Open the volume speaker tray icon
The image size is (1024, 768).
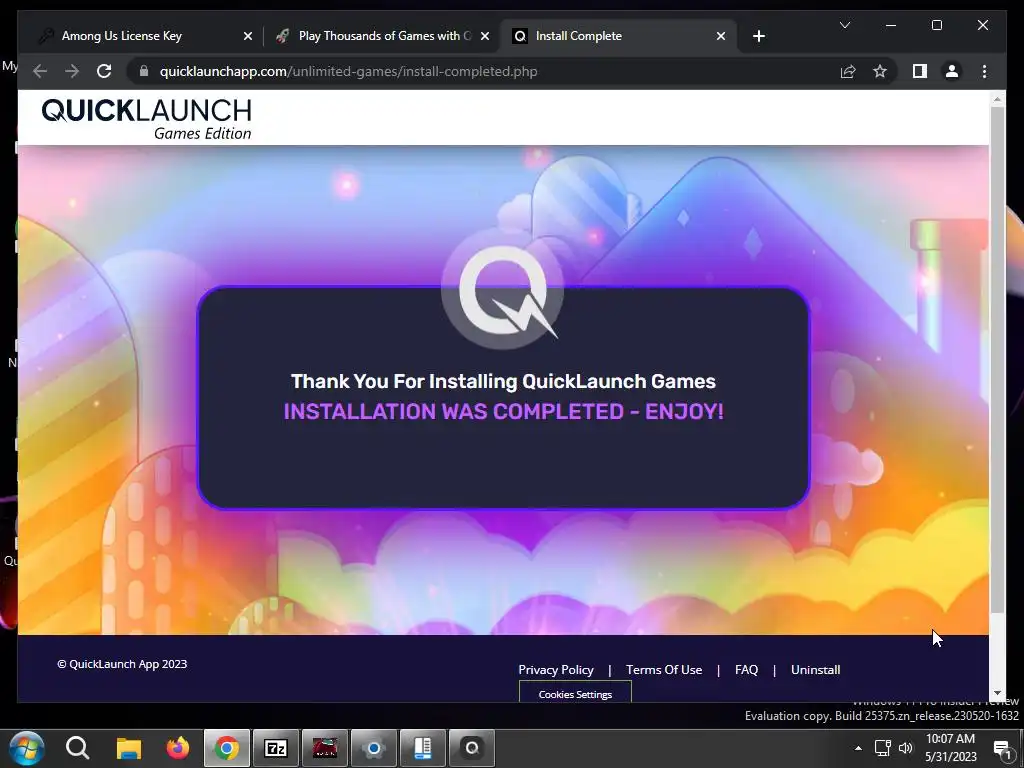(905, 748)
